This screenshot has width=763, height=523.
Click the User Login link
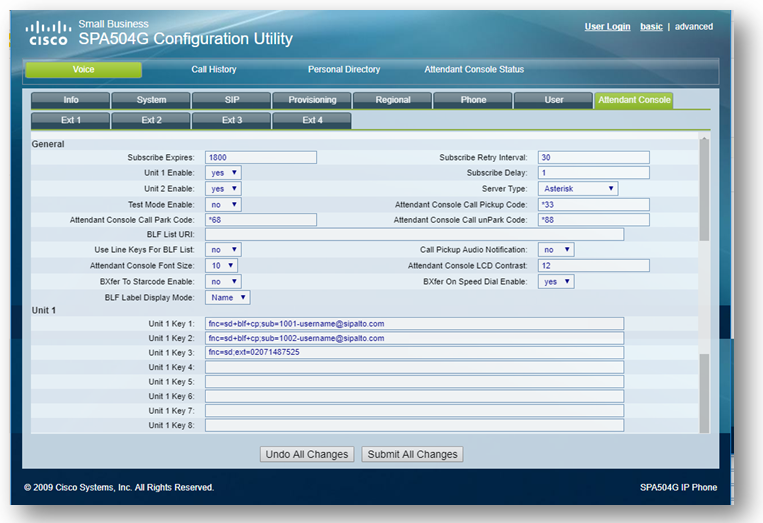tap(607, 27)
